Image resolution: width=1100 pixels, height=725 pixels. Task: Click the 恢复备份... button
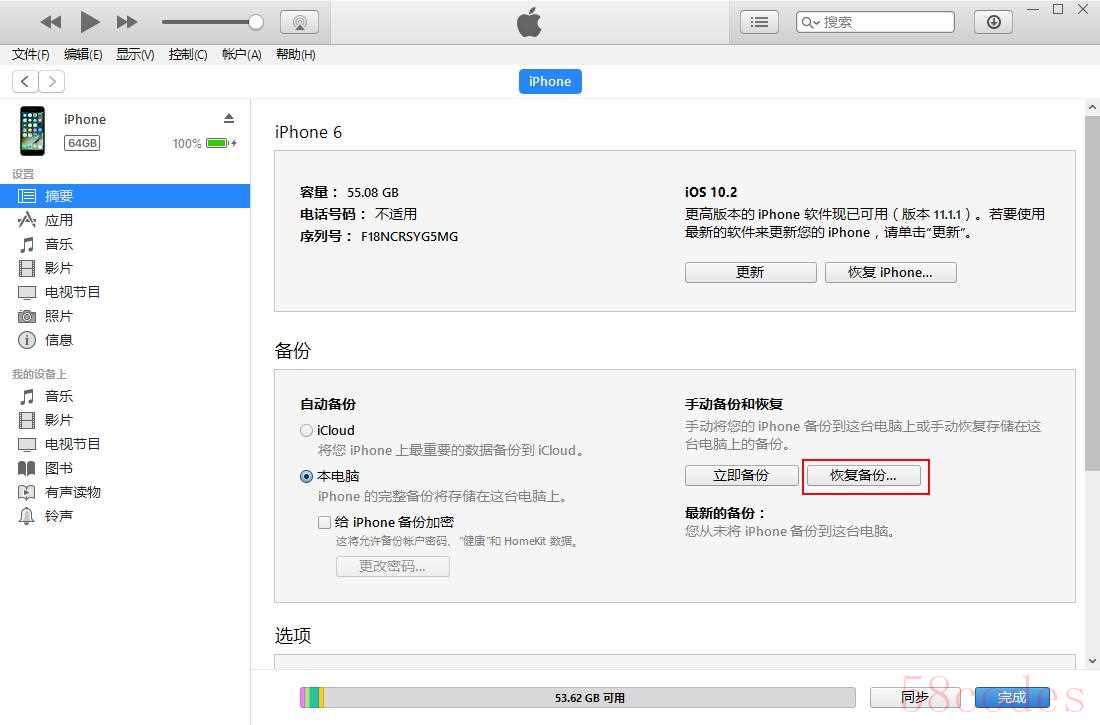(x=864, y=475)
